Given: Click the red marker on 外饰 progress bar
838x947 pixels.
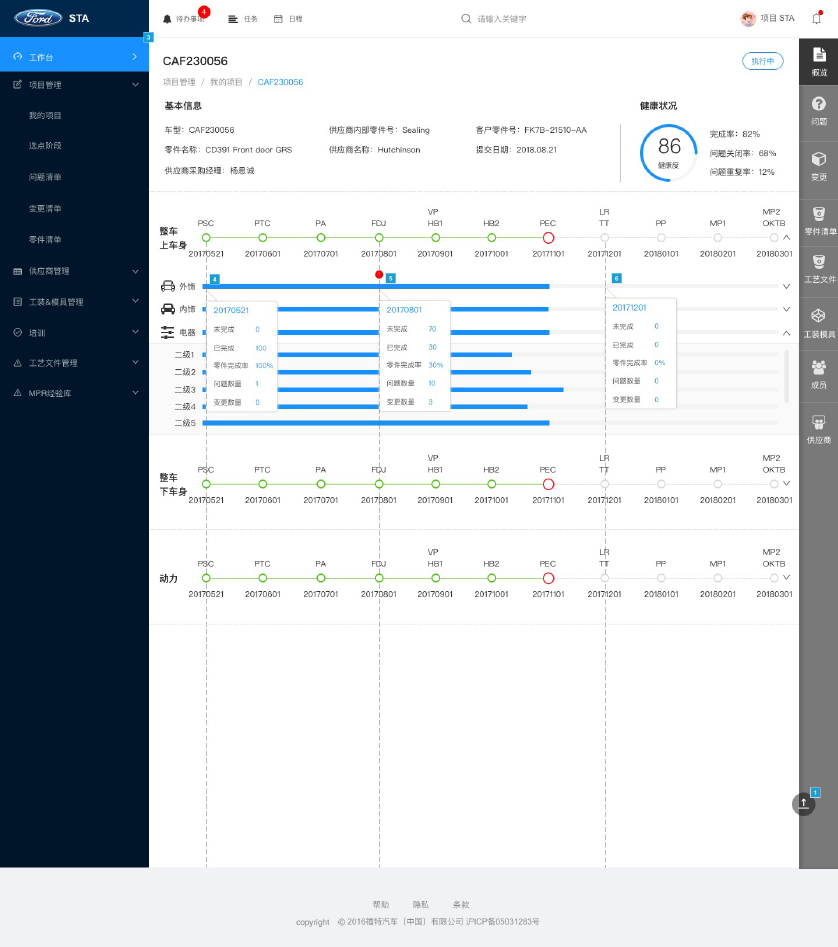Looking at the screenshot, I should point(379,274).
